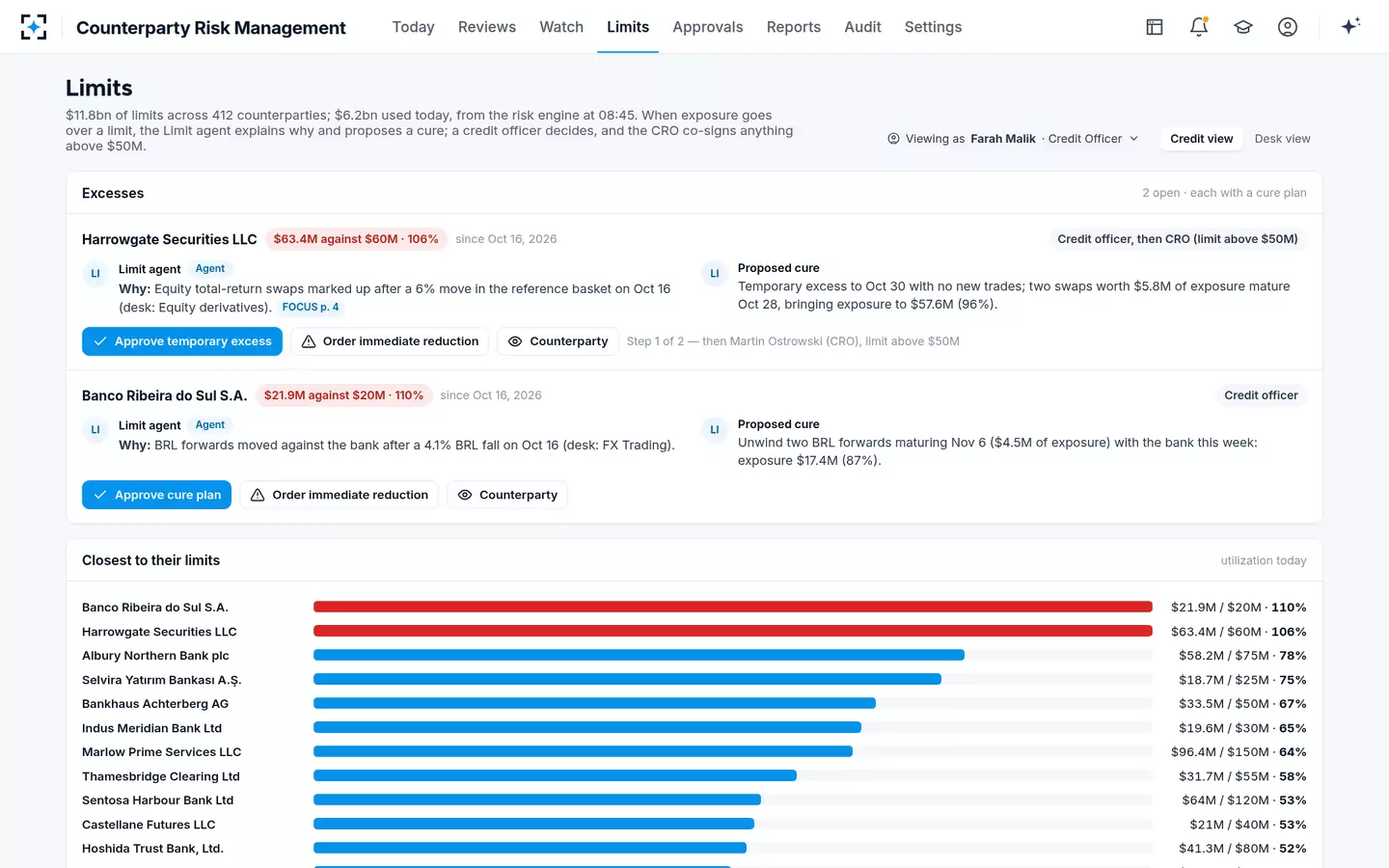This screenshot has height=868, width=1389.
Task: Click the "$21.9M against $20M · 110%" badge
Action: tap(343, 395)
